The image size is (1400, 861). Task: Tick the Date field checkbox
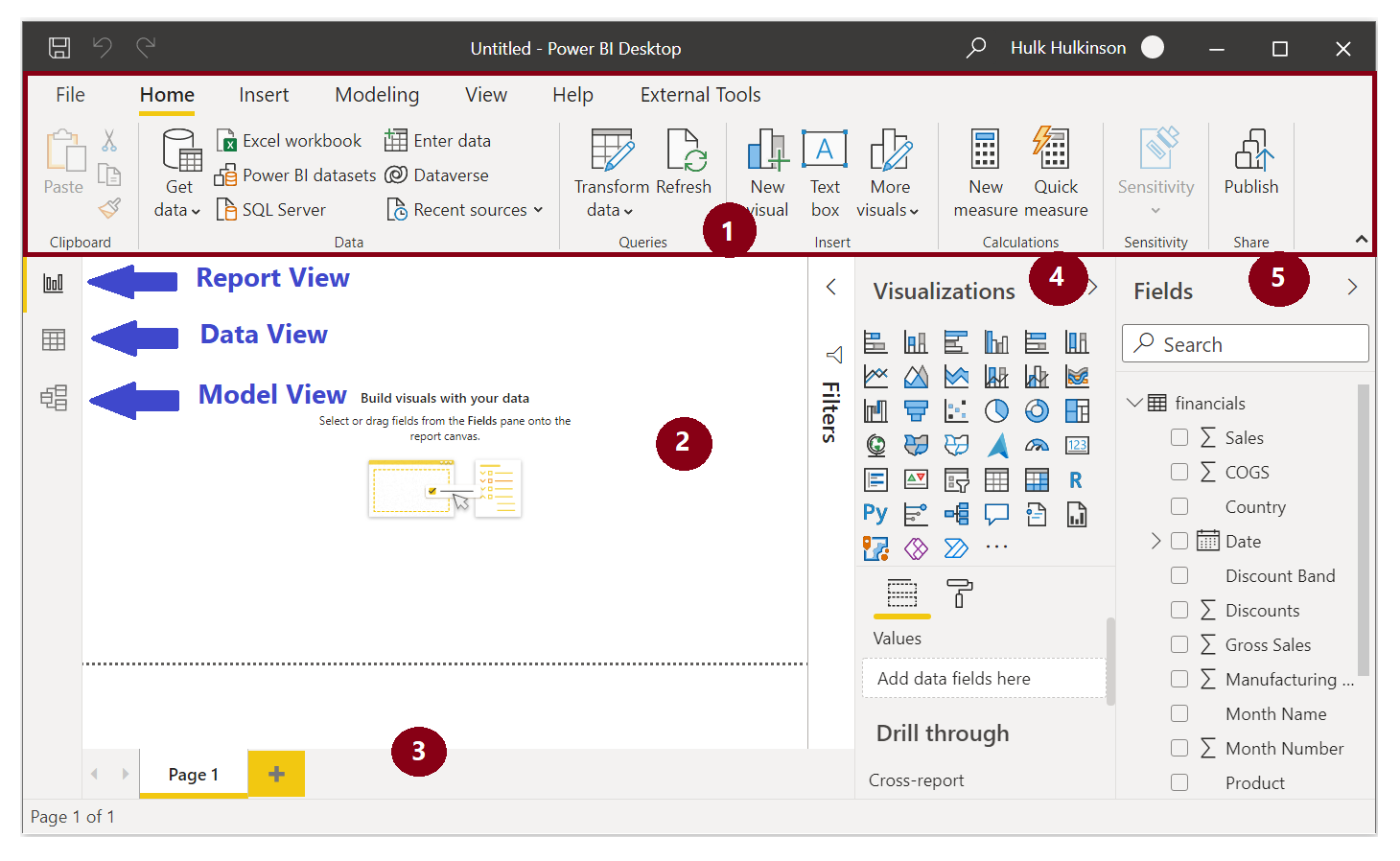1179,541
